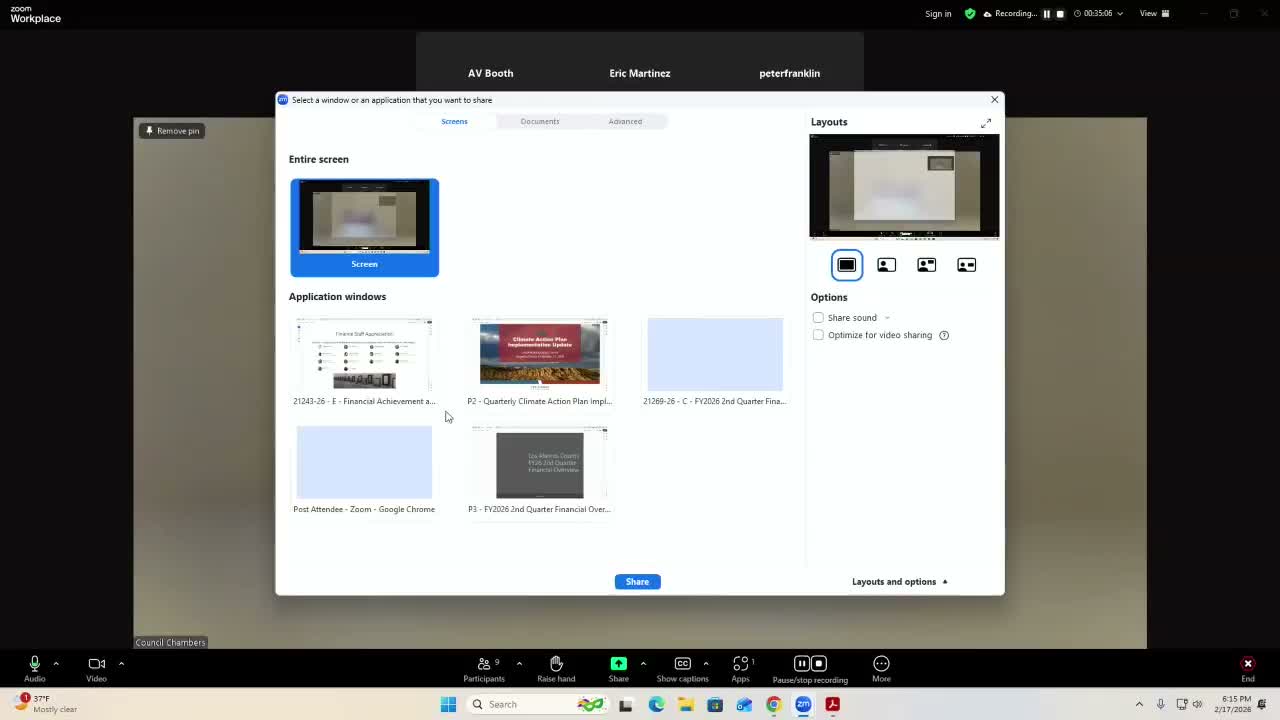This screenshot has height=720, width=1280.
Task: Click the Remove pin button
Action: (172, 131)
